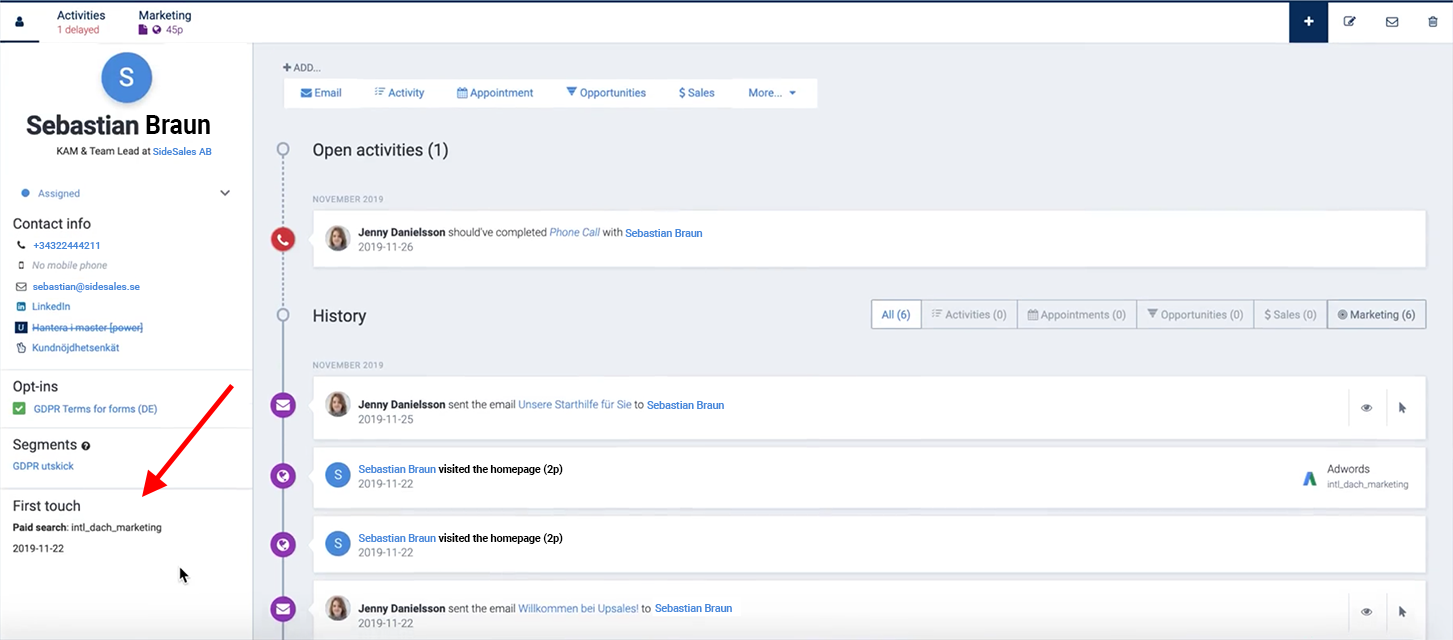Click cursor icon on Unsere Starthilfe email row
The height and width of the screenshot is (640, 1453).
click(x=1403, y=407)
